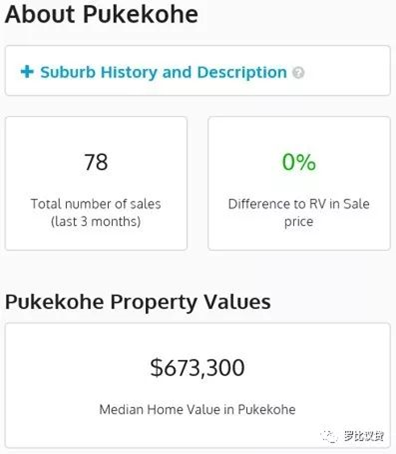
Task: Click Difference to RV in Sale price text
Action: click(299, 213)
